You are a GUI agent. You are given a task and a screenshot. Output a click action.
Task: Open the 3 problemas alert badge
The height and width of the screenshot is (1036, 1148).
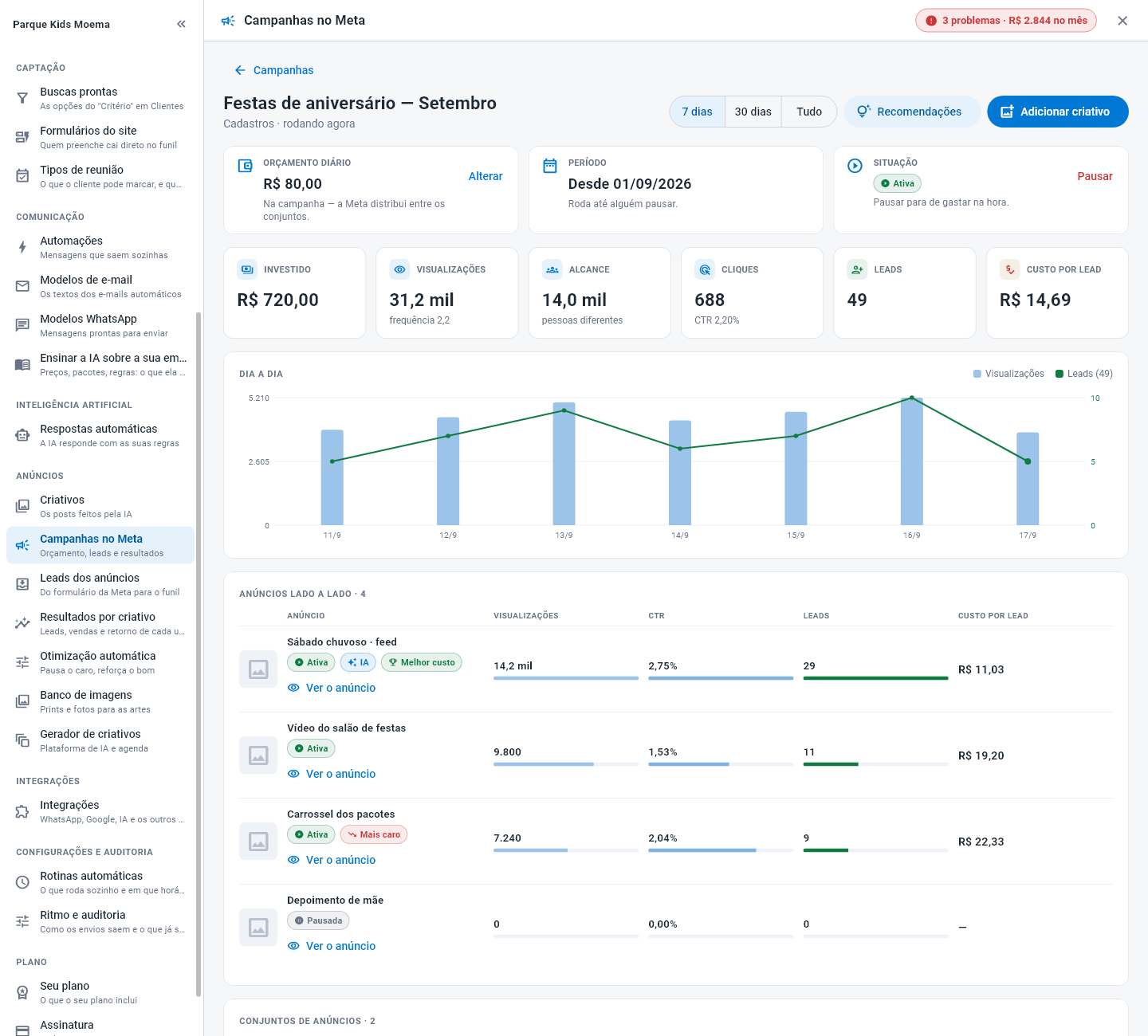tap(1006, 21)
